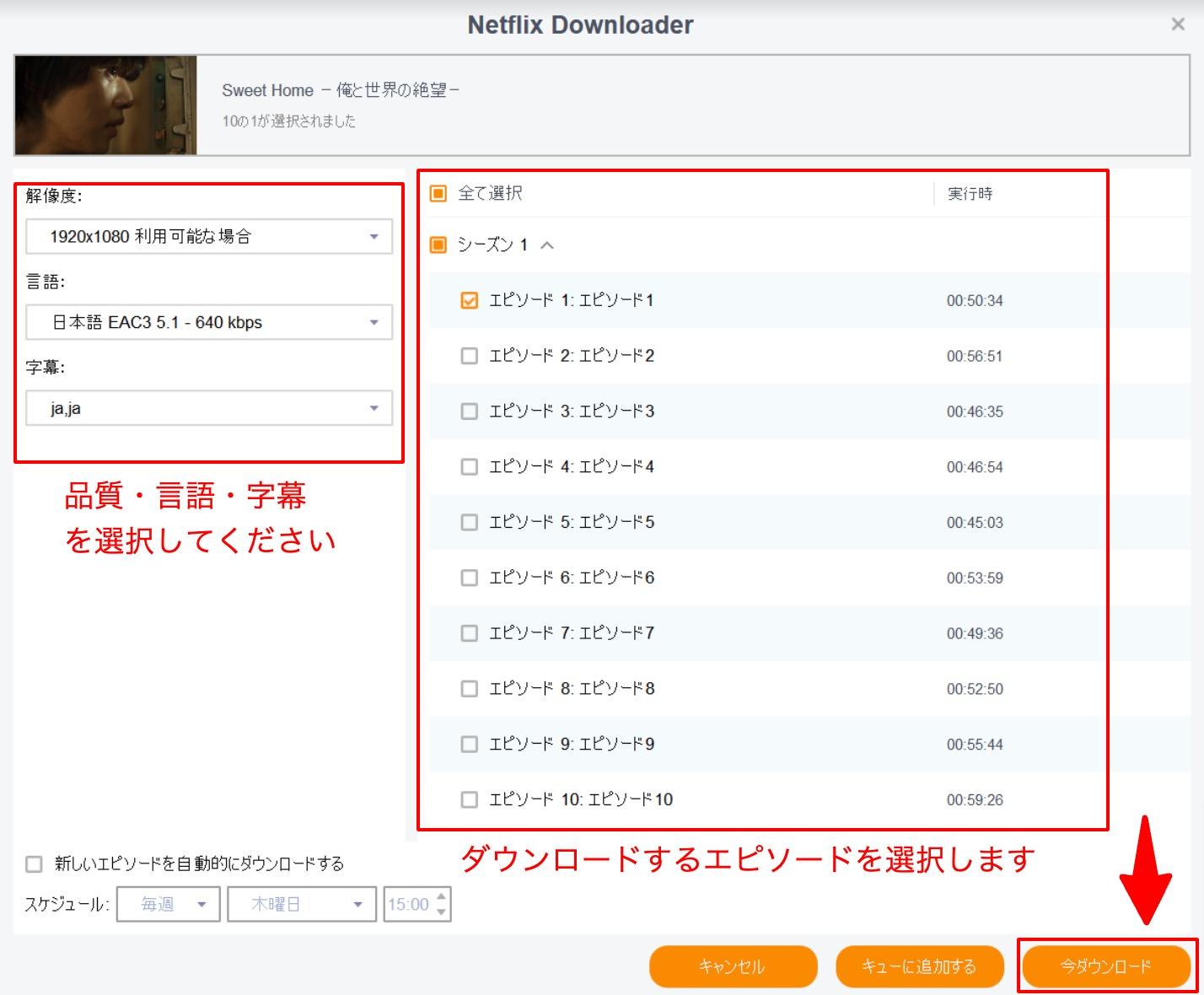1204x995 pixels.
Task: Open the 字幕 subtitle dropdown showing ja,ja
Action: click(x=209, y=408)
